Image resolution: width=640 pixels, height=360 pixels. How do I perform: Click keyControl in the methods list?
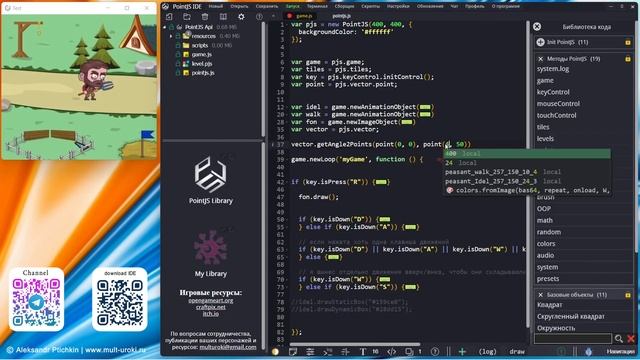click(x=553, y=92)
